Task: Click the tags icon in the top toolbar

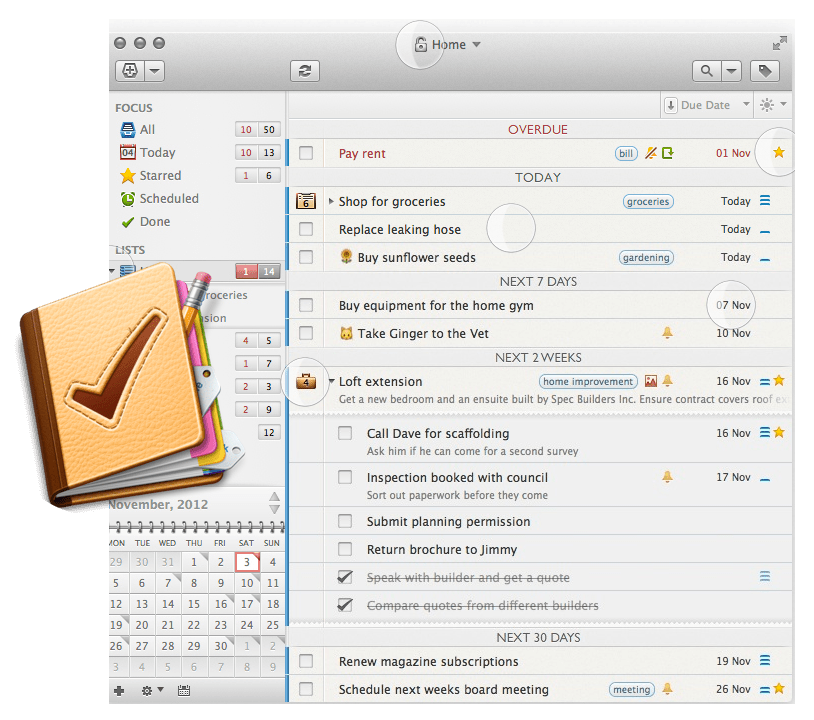Action: [x=765, y=71]
